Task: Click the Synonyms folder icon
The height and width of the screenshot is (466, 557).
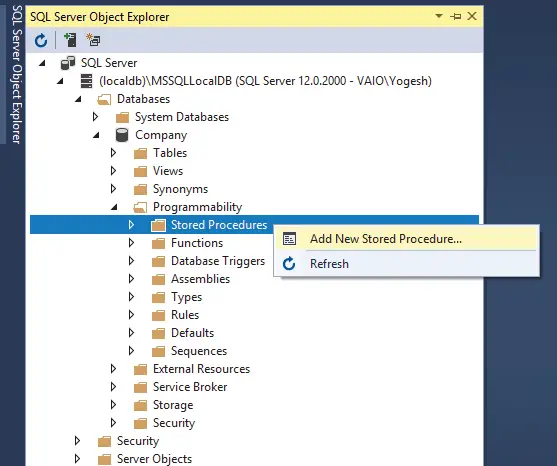Action: pyautogui.click(x=140, y=189)
